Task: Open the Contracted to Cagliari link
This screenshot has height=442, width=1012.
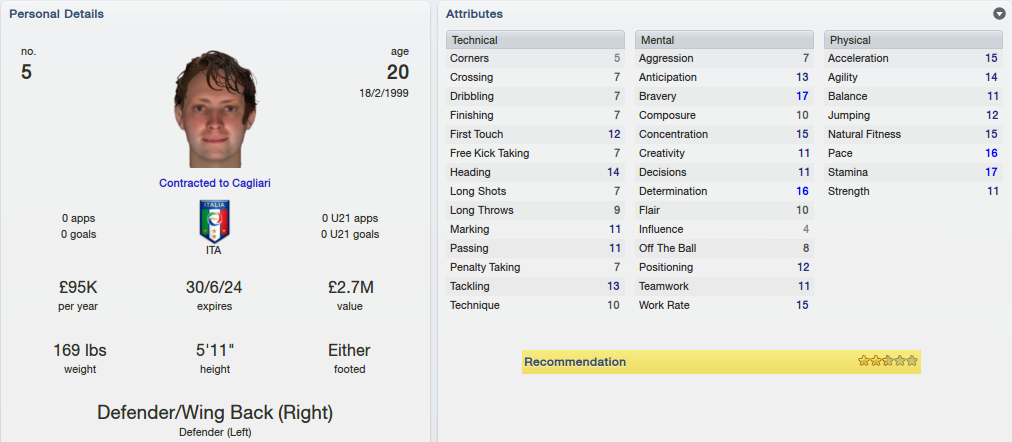Action: pyautogui.click(x=215, y=183)
